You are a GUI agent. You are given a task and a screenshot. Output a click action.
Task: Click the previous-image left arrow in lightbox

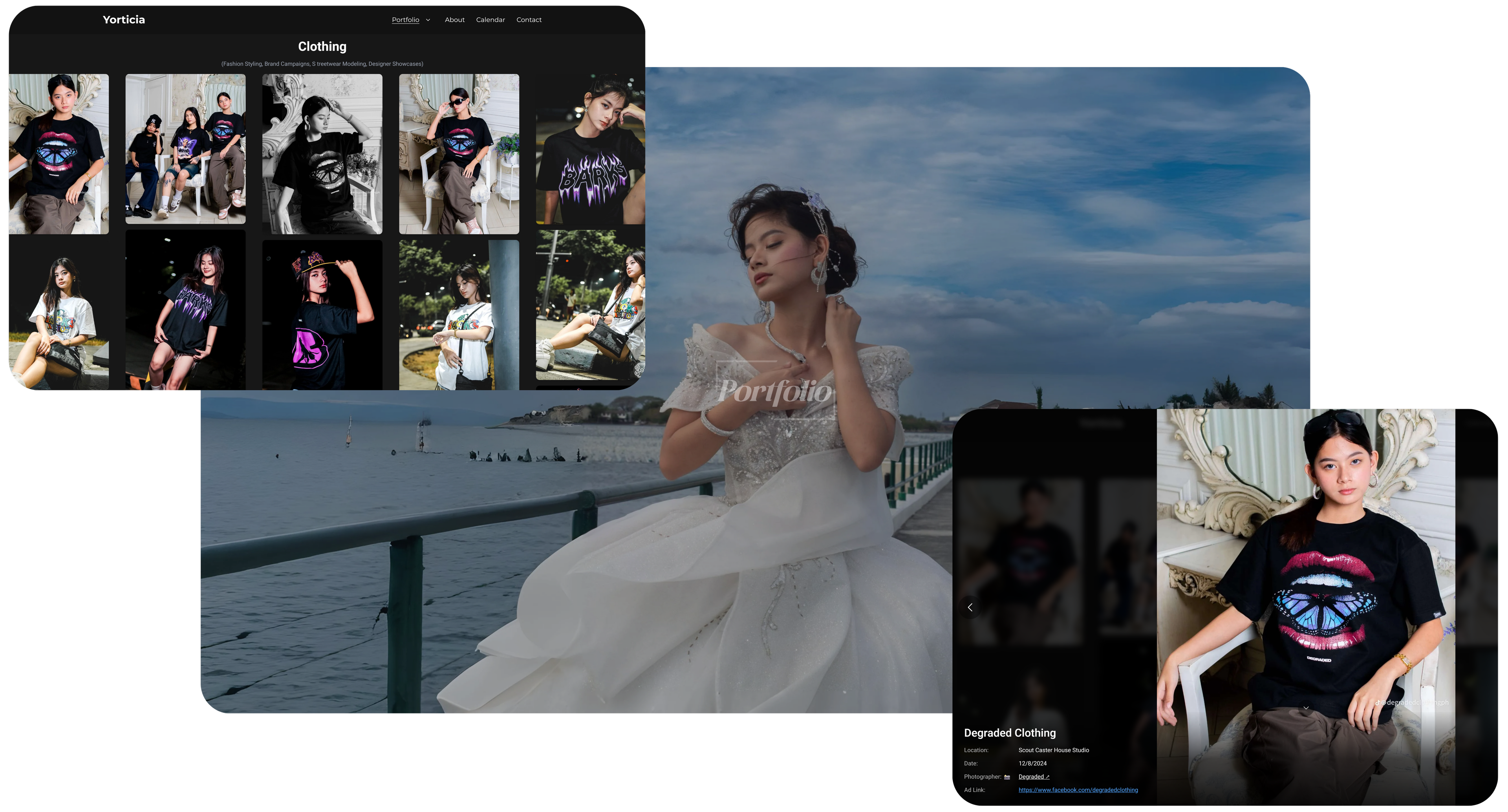pyautogui.click(x=970, y=607)
